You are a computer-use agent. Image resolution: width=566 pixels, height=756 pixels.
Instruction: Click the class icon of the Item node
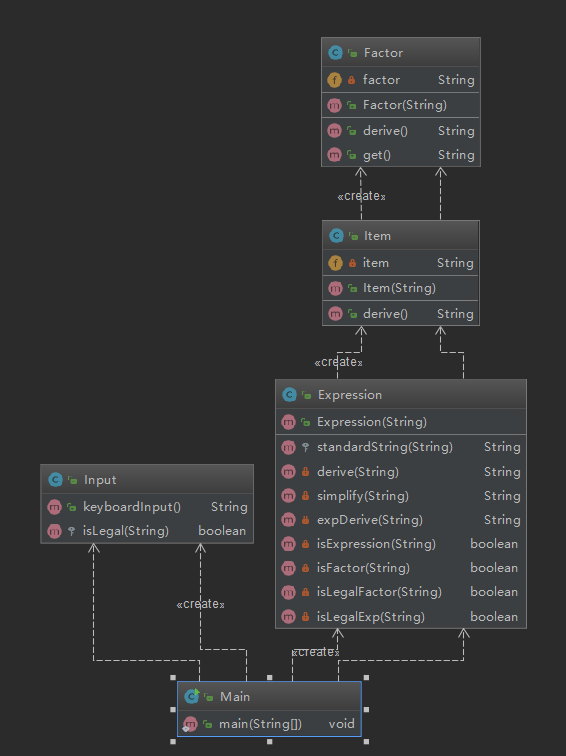pyautogui.click(x=336, y=236)
